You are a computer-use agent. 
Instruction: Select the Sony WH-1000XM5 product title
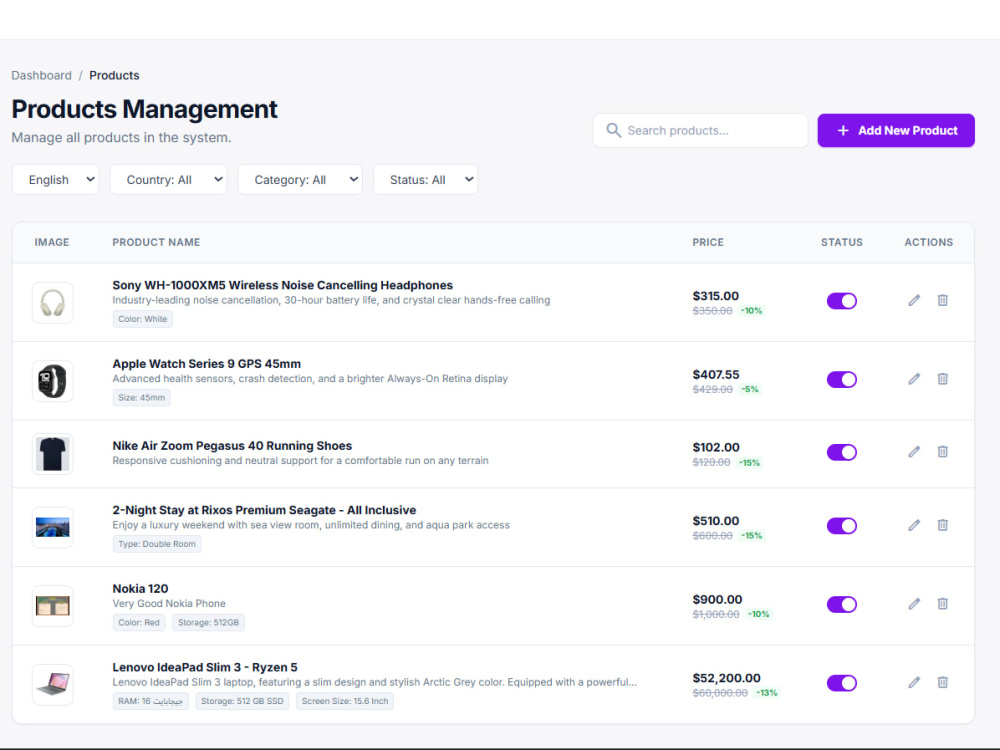(283, 285)
